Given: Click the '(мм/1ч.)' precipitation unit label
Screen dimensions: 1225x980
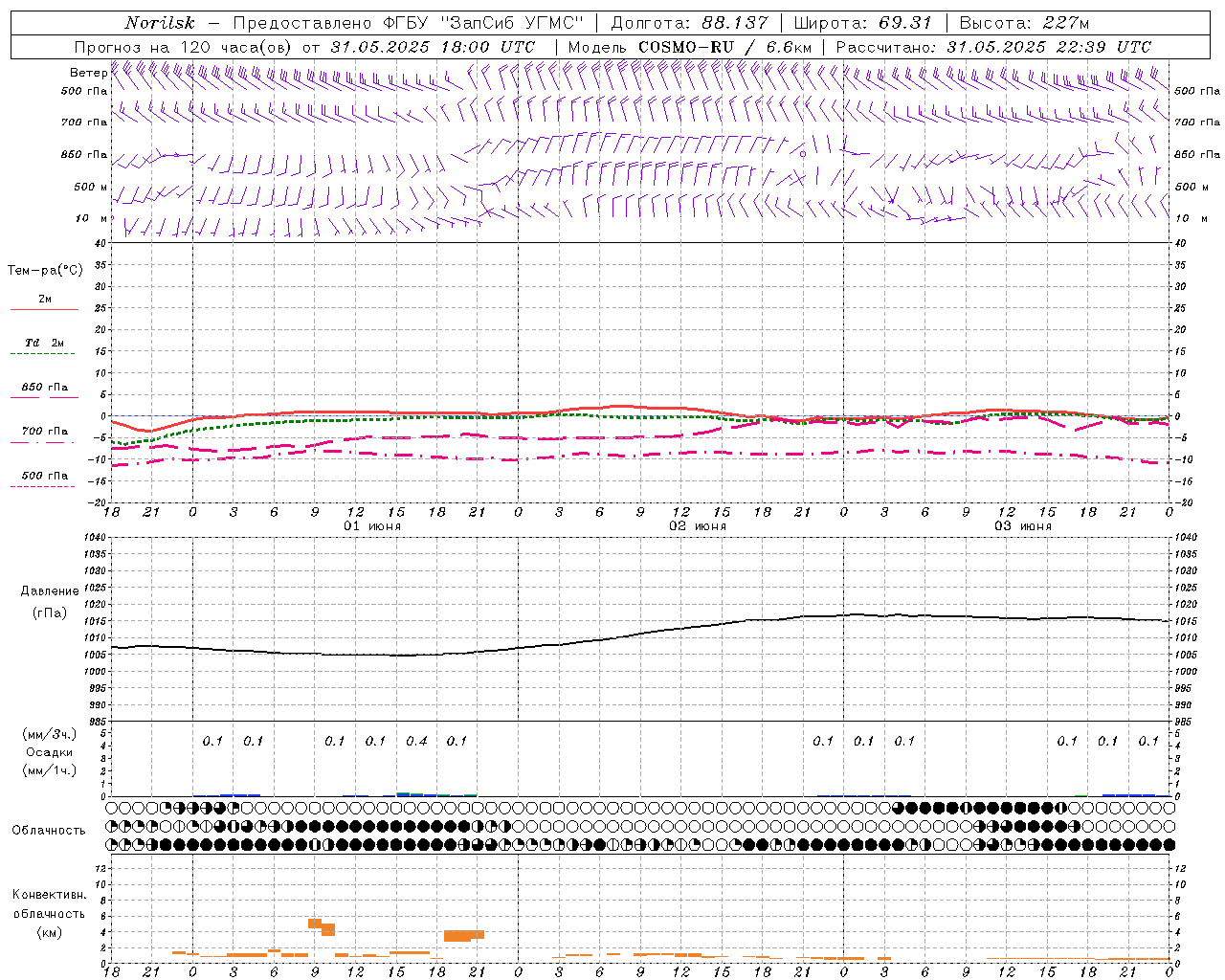Looking at the screenshot, I should [50, 770].
